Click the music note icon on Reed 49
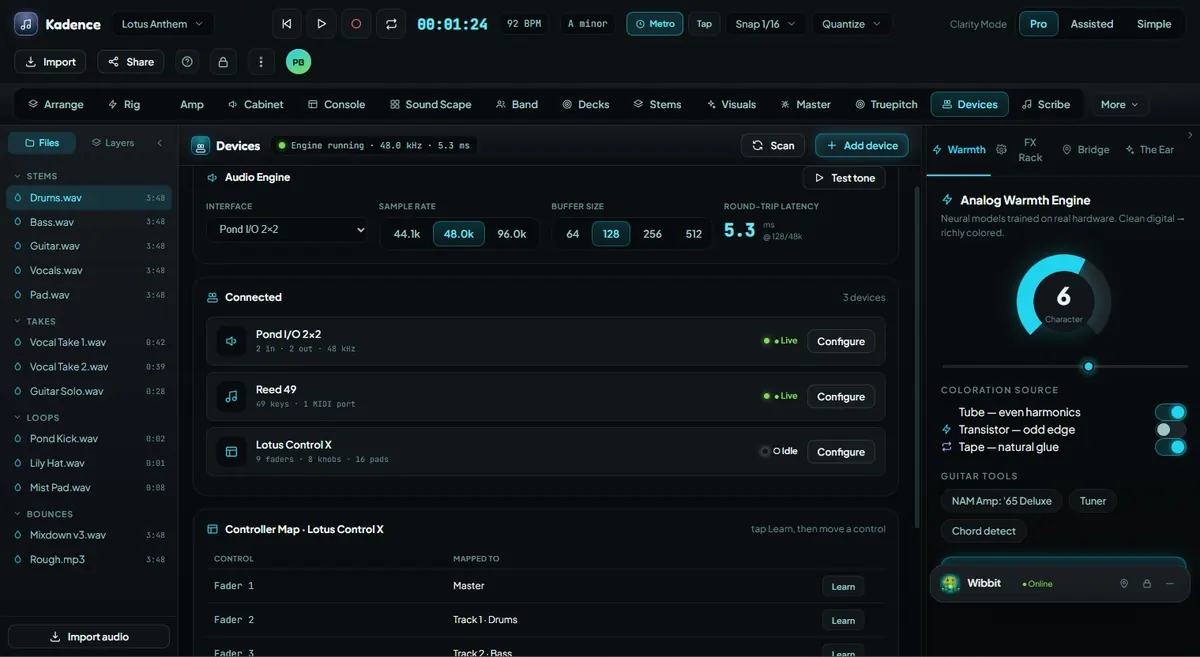 231,396
